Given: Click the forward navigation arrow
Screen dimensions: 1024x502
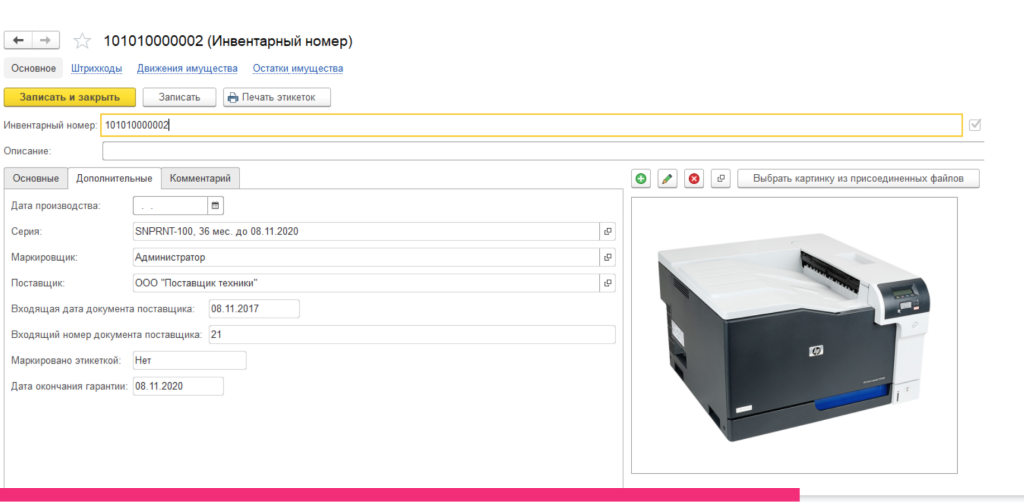Looking at the screenshot, I should pyautogui.click(x=46, y=40).
